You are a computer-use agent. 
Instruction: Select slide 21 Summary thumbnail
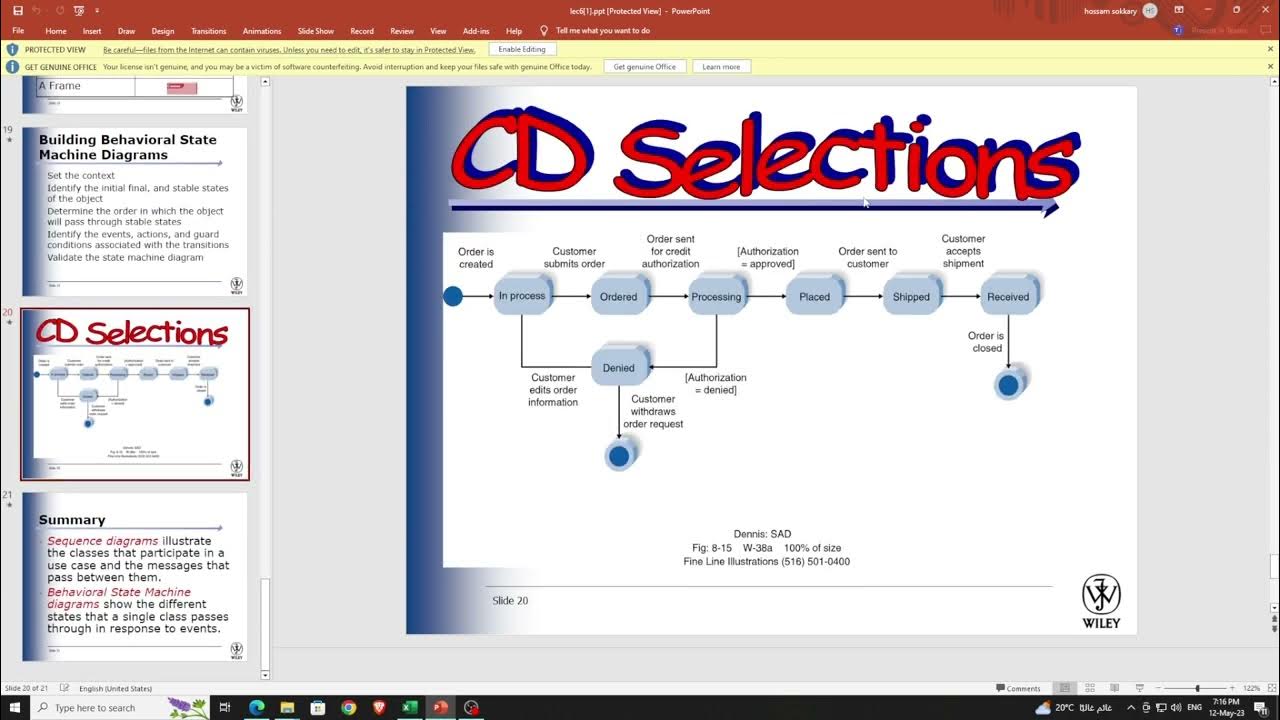tap(135, 577)
